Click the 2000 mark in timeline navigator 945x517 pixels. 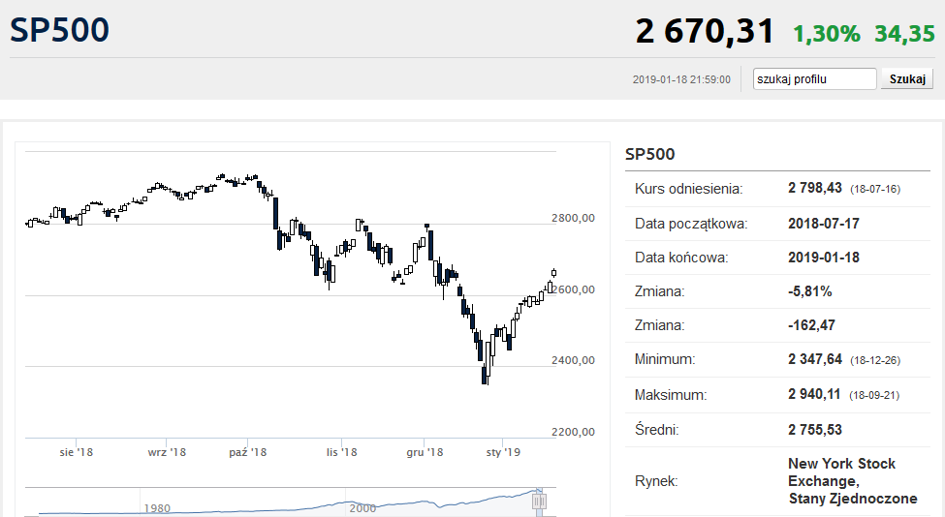tap(363, 508)
